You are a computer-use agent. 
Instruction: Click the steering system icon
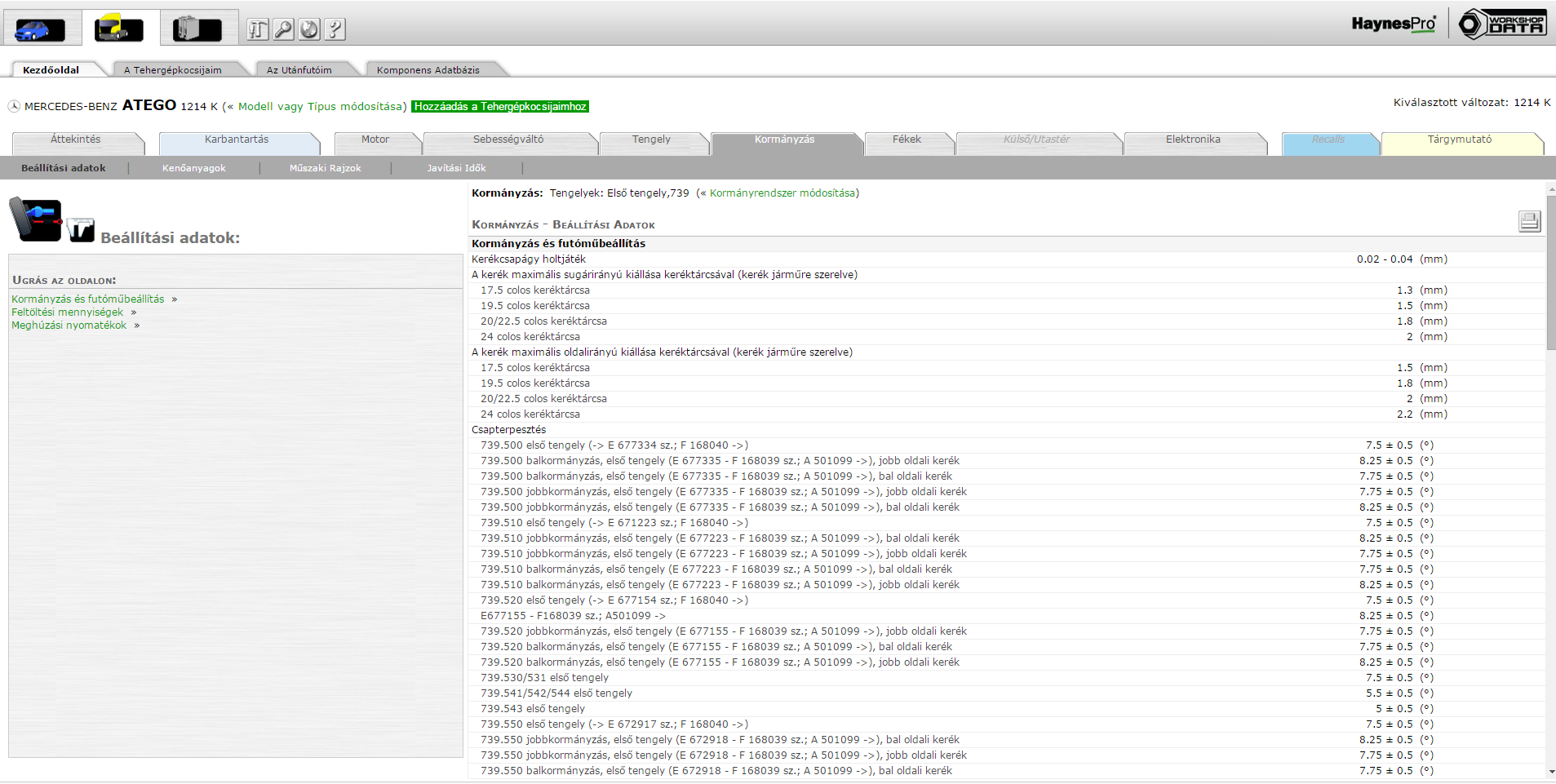tap(35, 220)
